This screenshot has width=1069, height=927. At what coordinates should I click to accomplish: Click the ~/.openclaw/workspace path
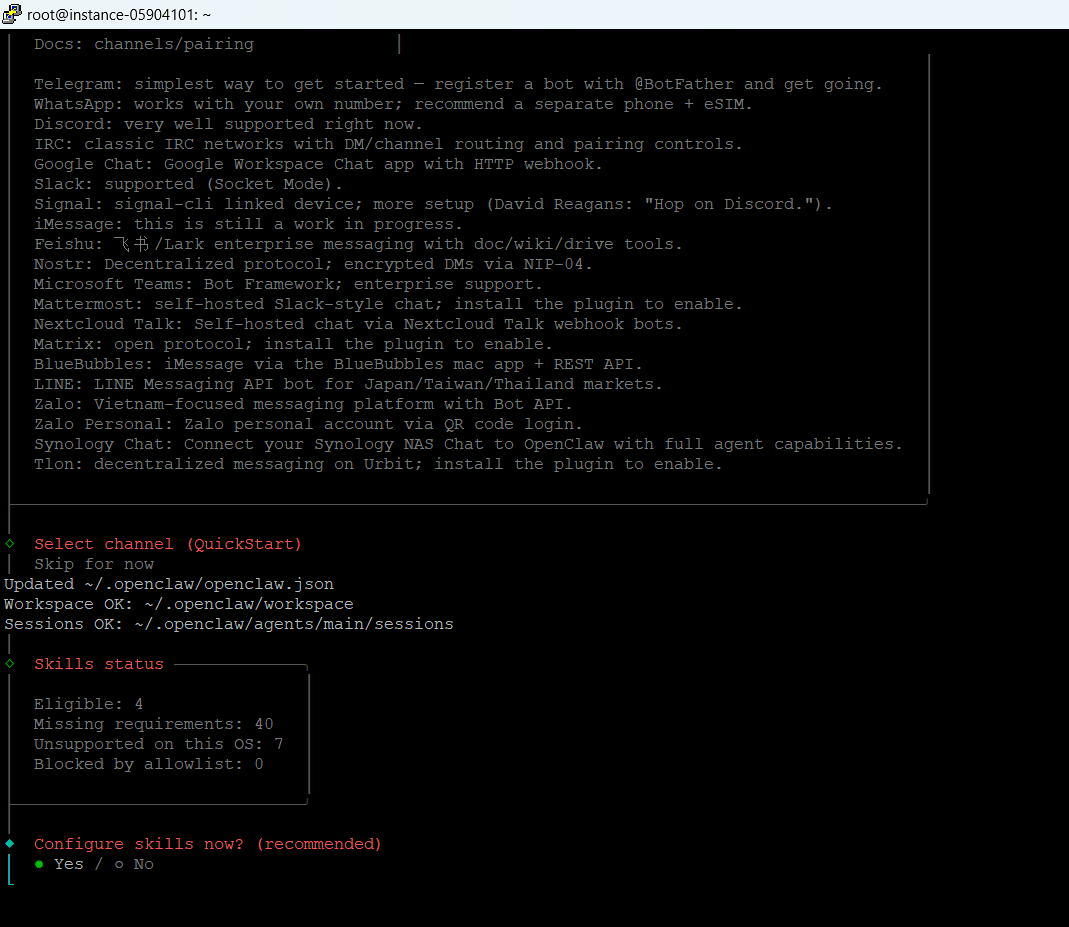click(249, 604)
